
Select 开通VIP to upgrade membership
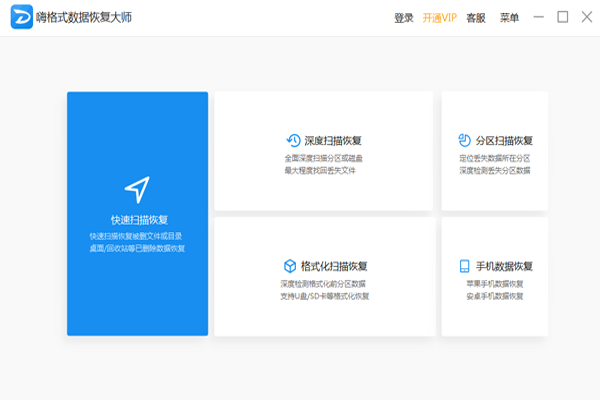[x=440, y=18]
